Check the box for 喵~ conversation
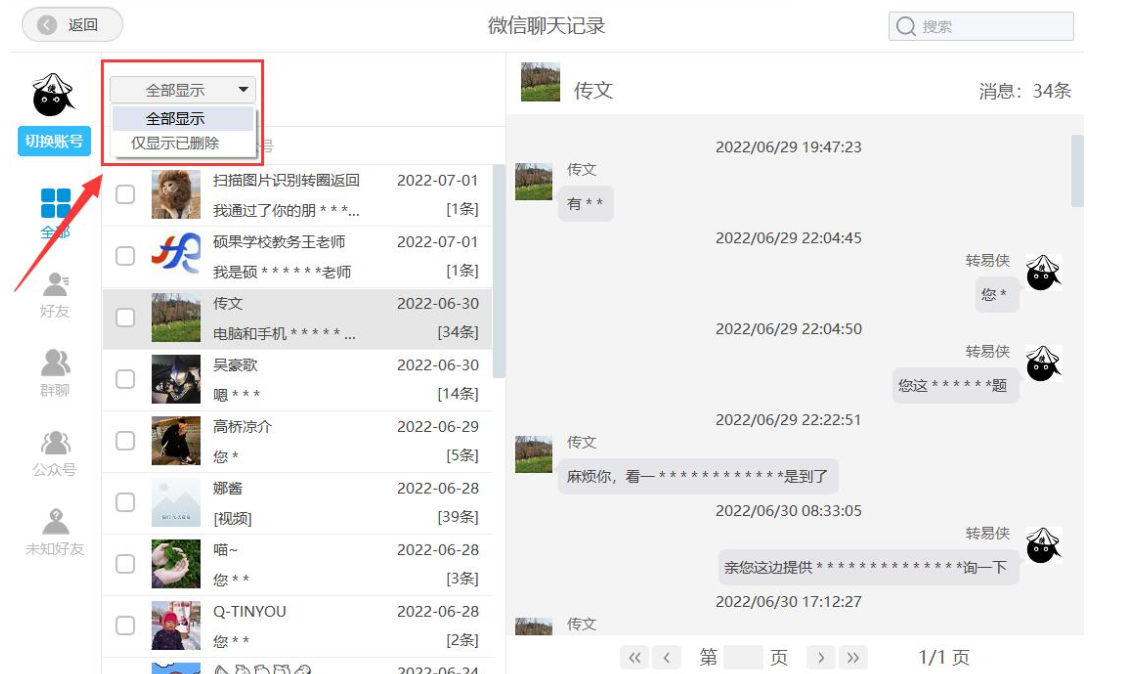The height and width of the screenshot is (674, 1141). coord(125,564)
